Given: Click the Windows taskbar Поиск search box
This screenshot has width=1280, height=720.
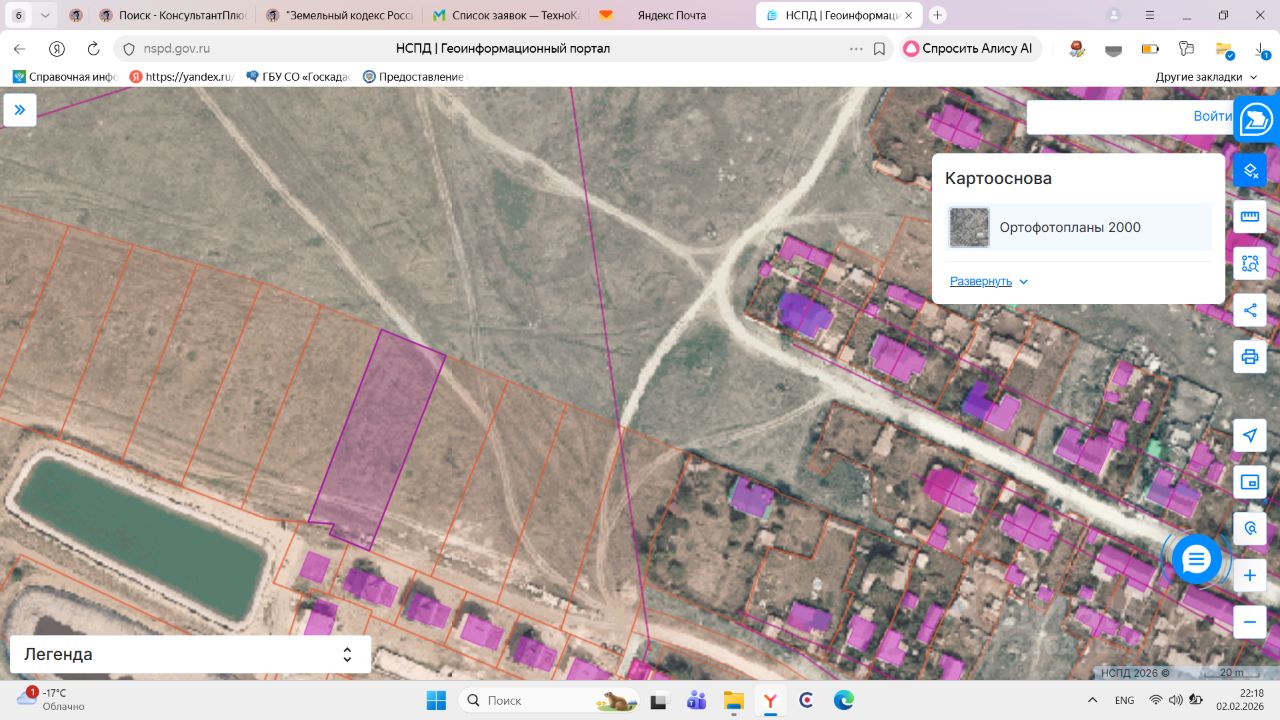Looking at the screenshot, I should (548, 700).
